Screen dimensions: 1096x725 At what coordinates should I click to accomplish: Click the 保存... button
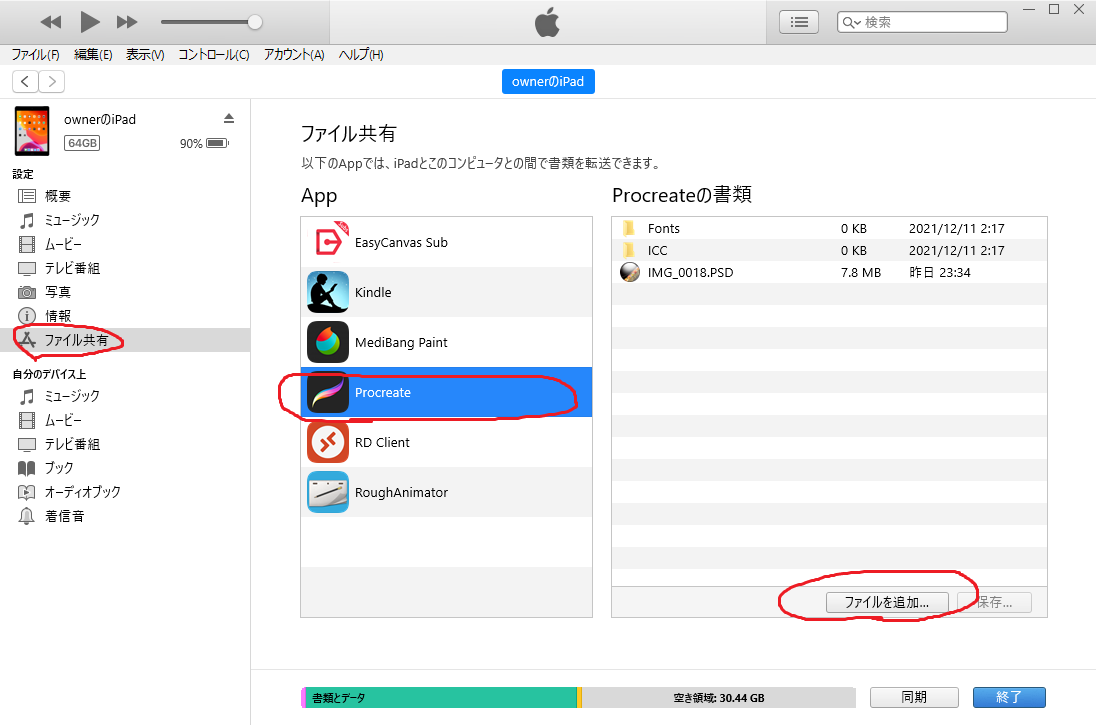click(994, 602)
